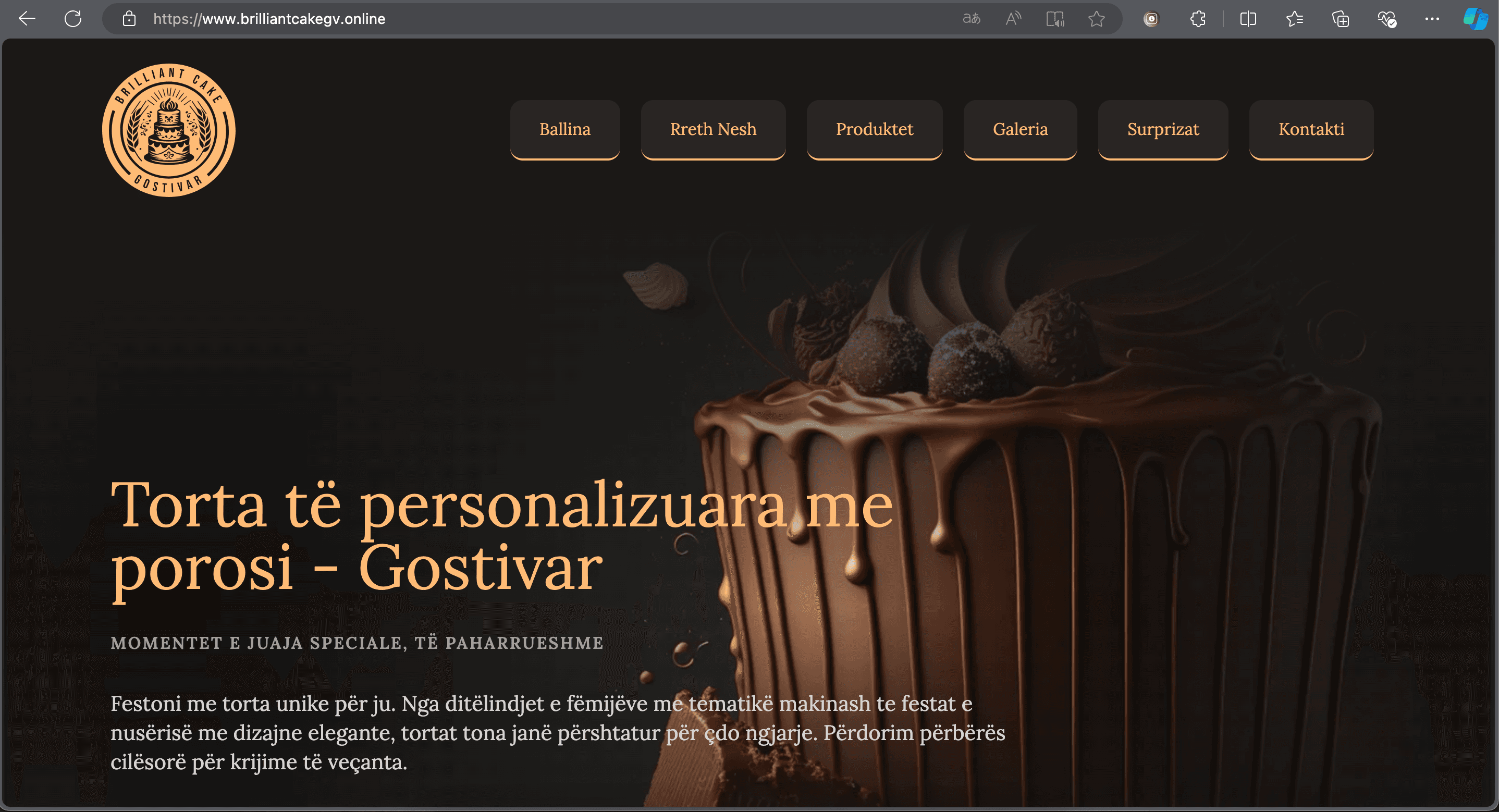This screenshot has width=1499, height=812.
Task: Open the Instagram extension
Action: 1150,19
